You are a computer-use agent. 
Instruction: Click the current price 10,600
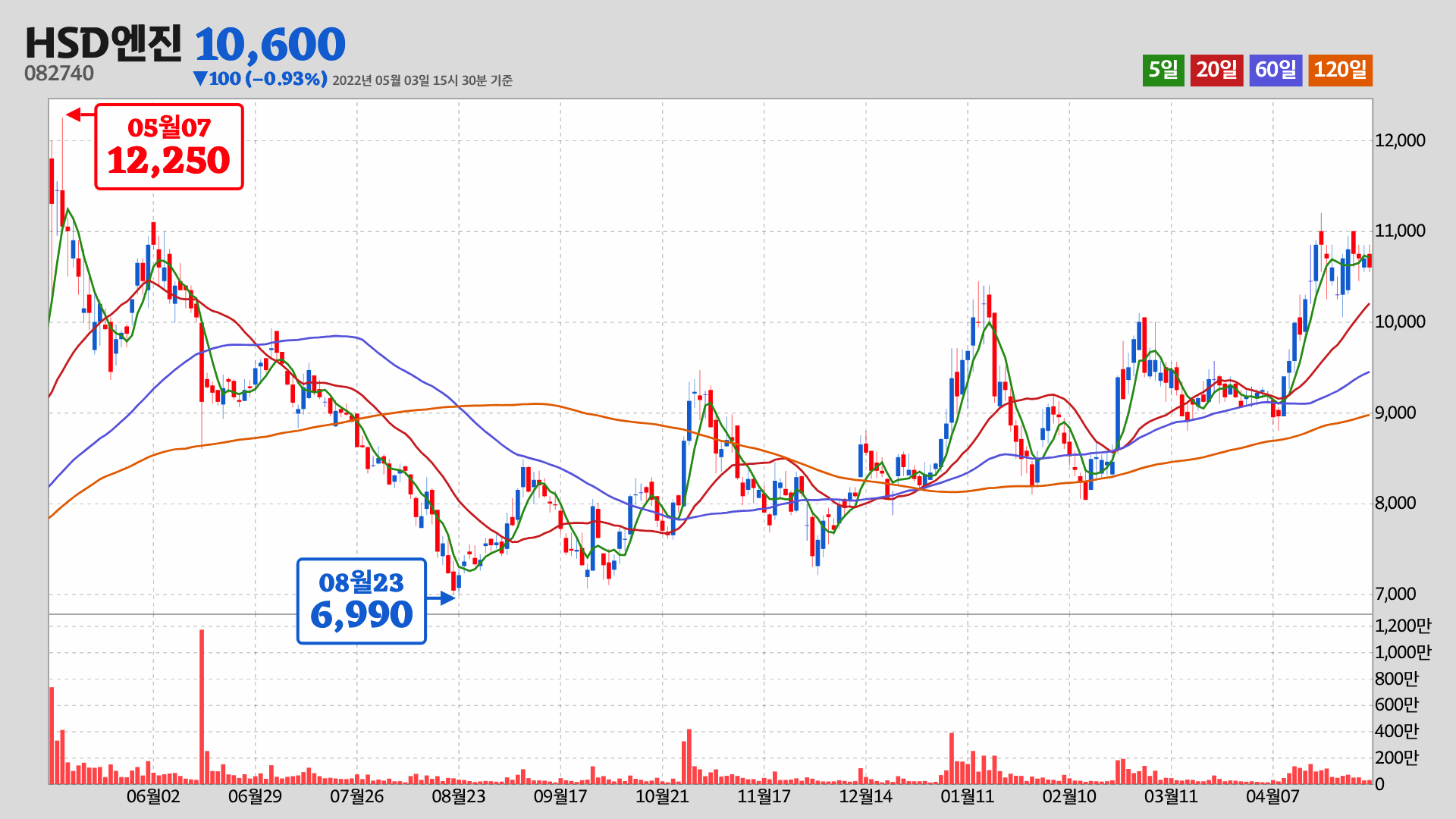coord(270,45)
